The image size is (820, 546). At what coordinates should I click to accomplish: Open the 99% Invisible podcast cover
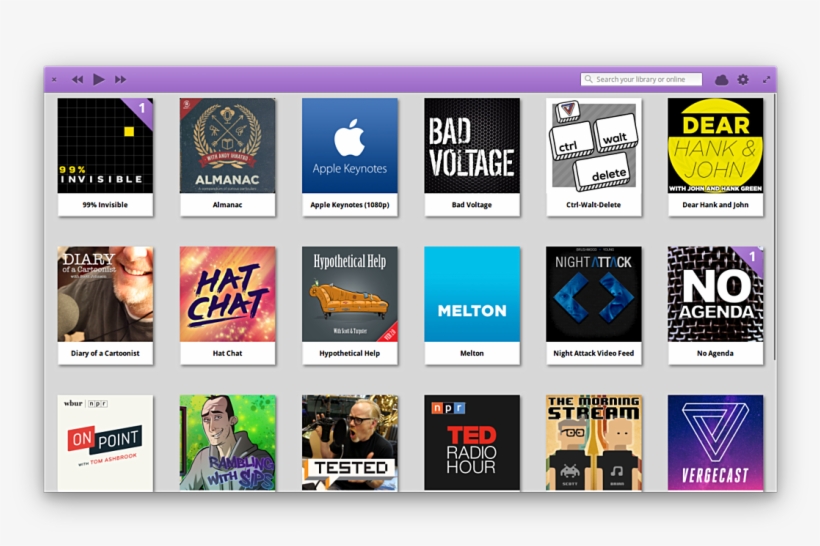pyautogui.click(x=105, y=145)
